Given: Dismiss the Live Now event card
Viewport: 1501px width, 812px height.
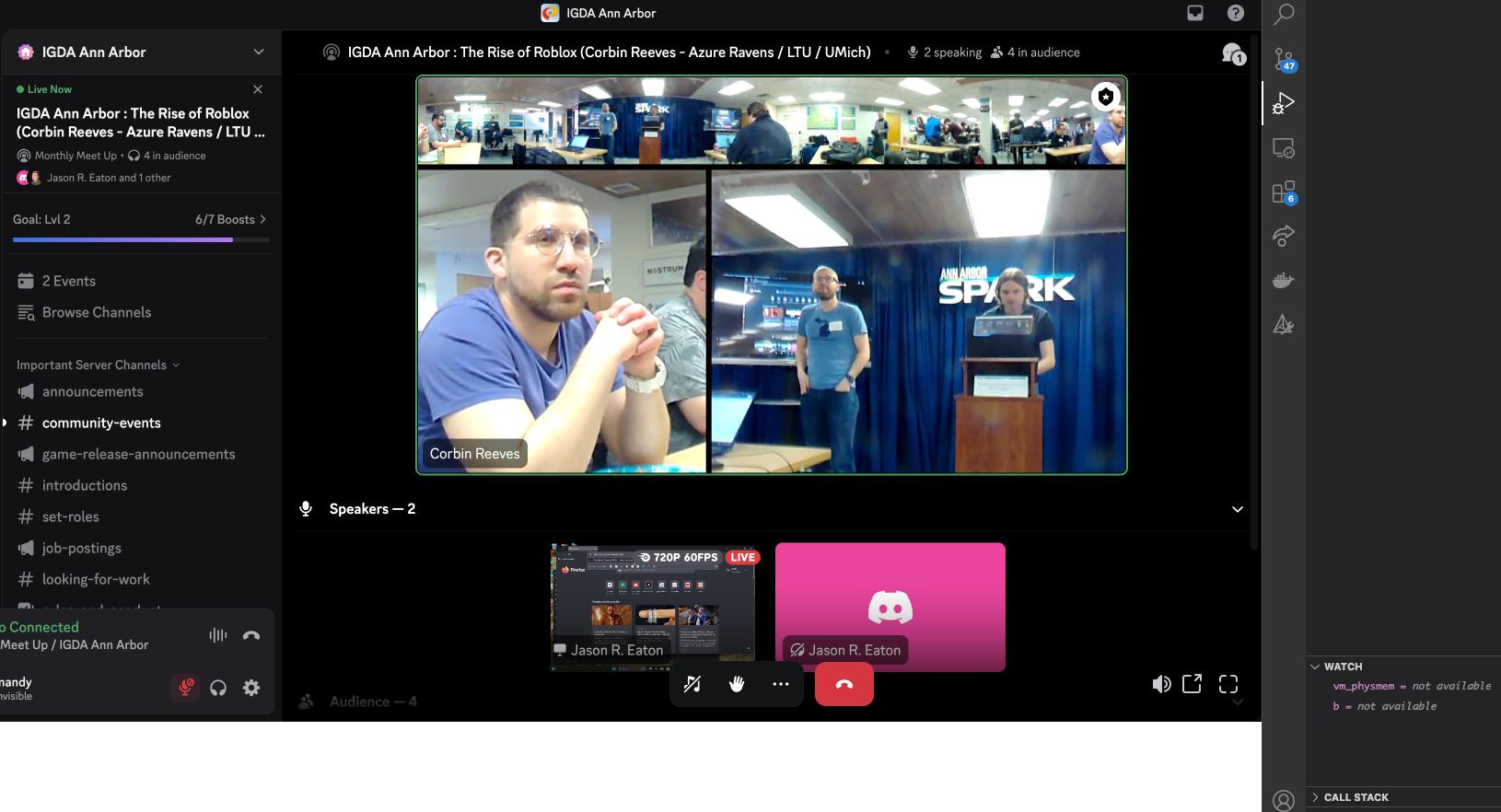Looking at the screenshot, I should (258, 89).
